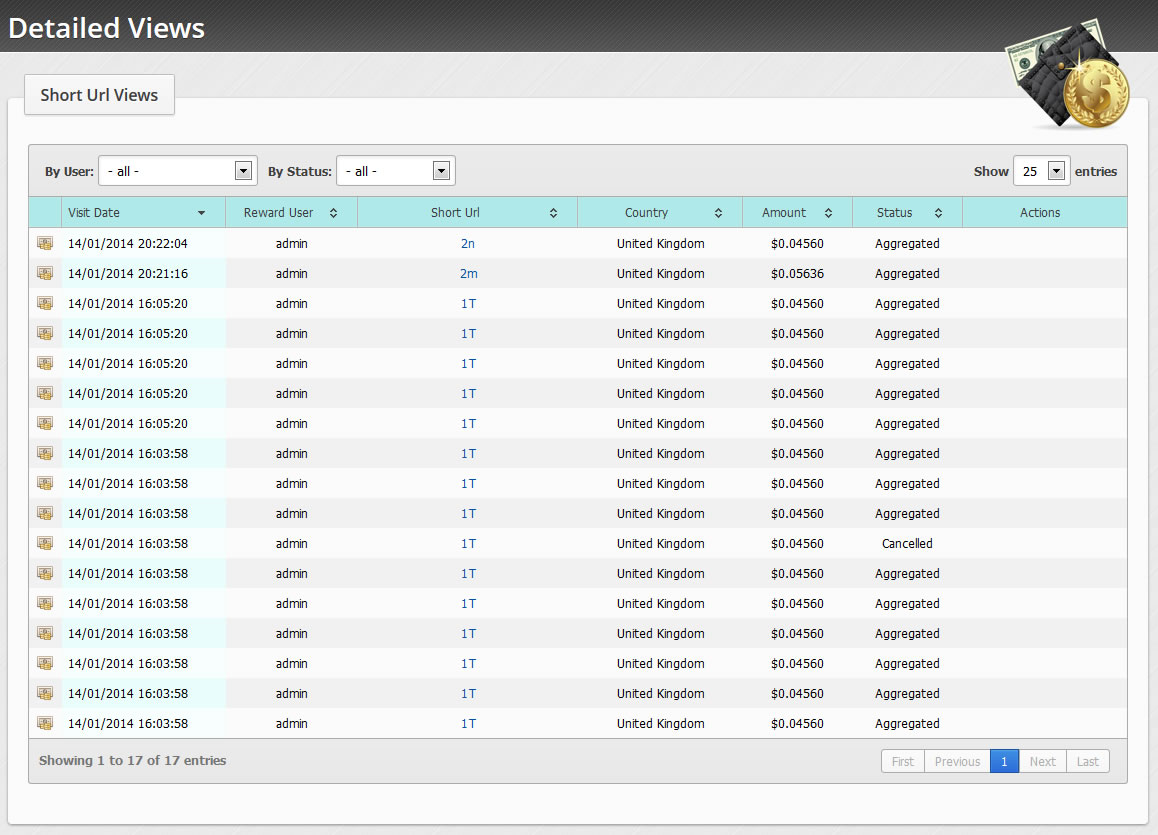Click the row icon in the last table row
The image size is (1158, 835).
click(45, 723)
